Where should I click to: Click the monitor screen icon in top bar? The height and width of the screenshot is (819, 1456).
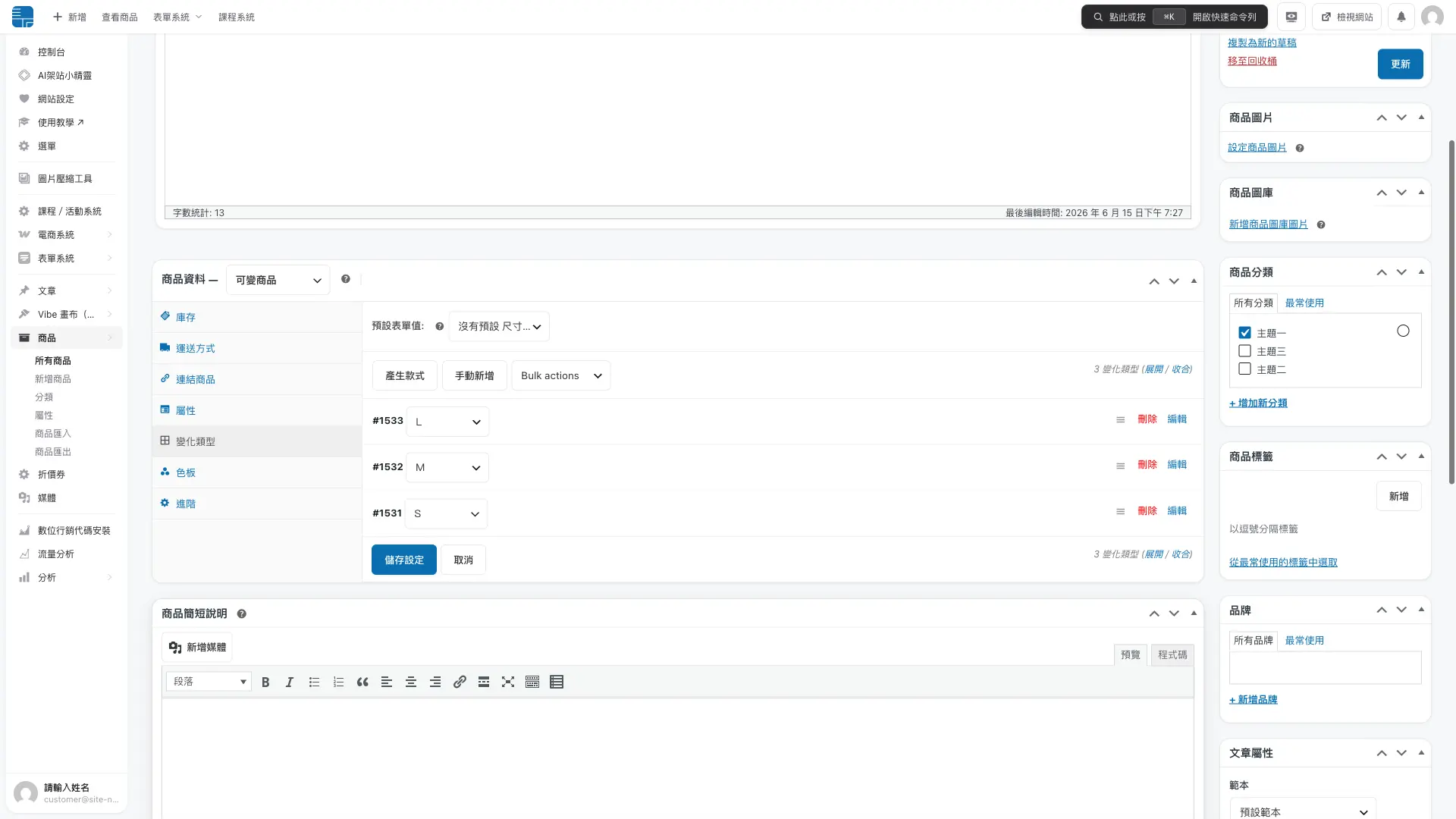(x=1291, y=17)
